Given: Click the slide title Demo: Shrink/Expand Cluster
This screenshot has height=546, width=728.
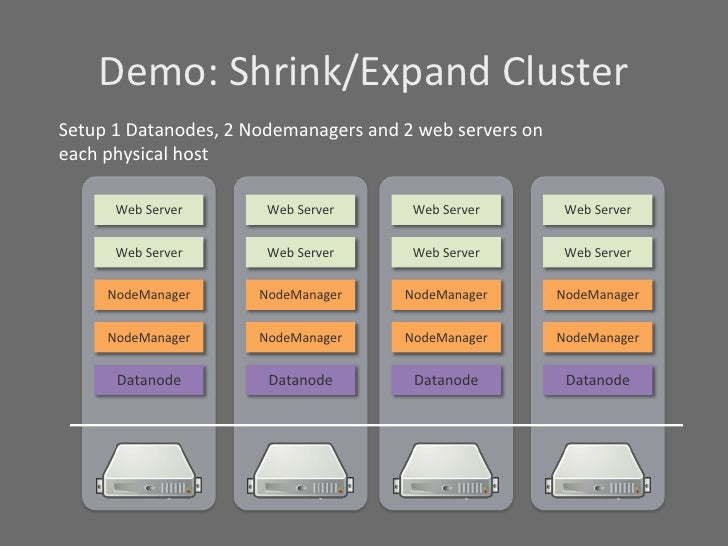Looking at the screenshot, I should click(x=364, y=72).
